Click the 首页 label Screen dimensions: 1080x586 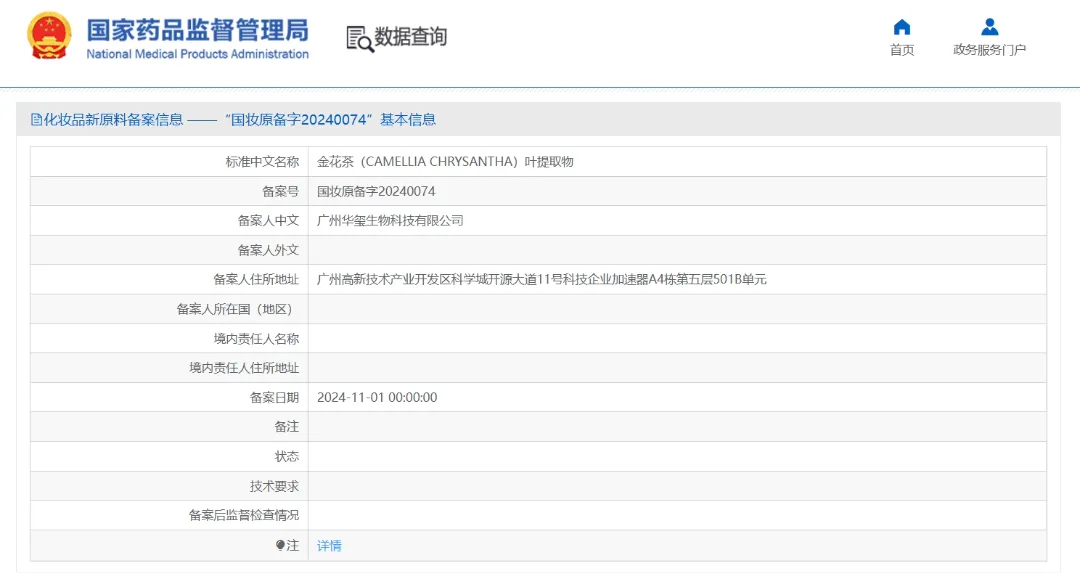[902, 50]
